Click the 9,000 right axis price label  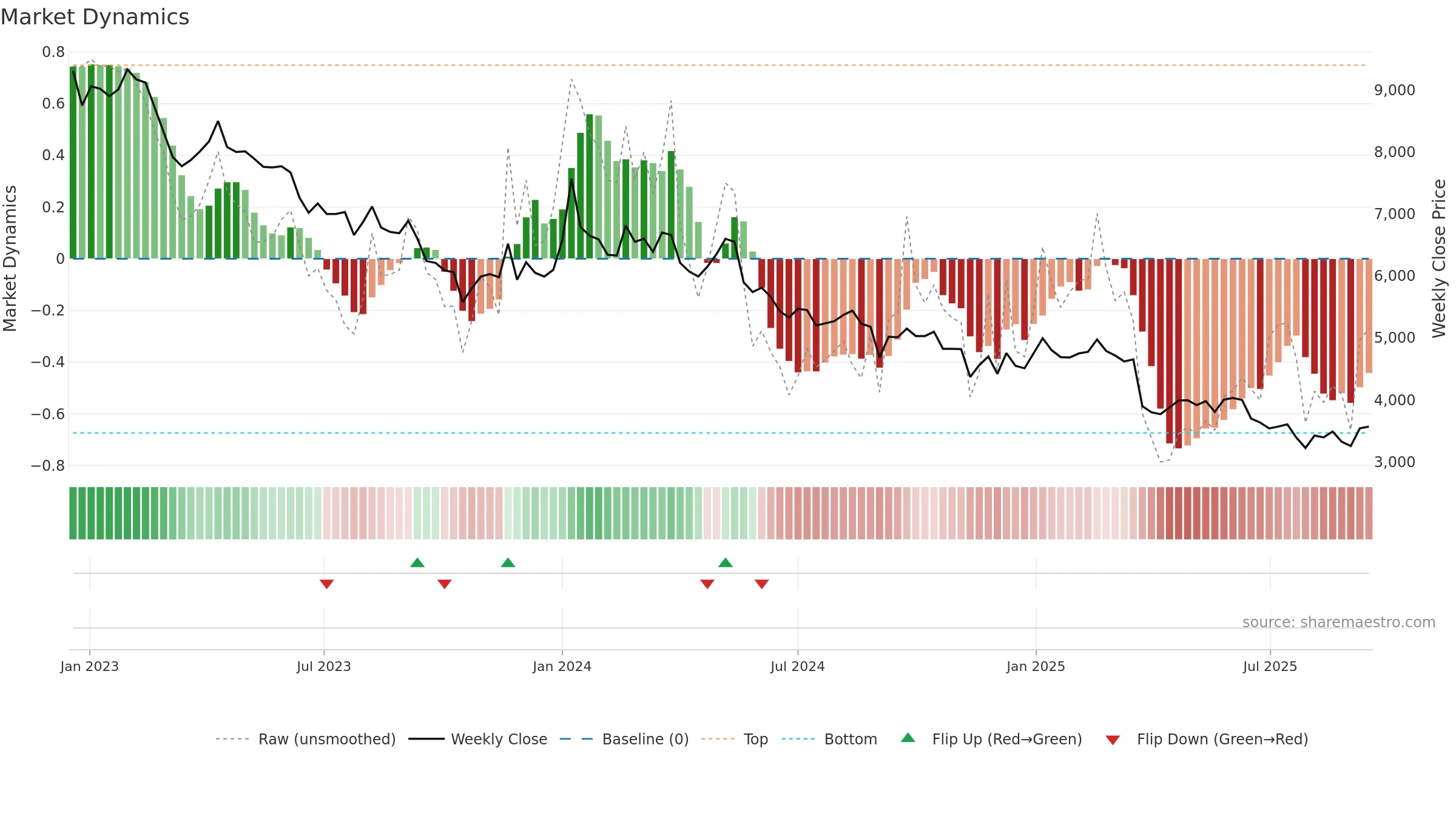tap(1395, 90)
